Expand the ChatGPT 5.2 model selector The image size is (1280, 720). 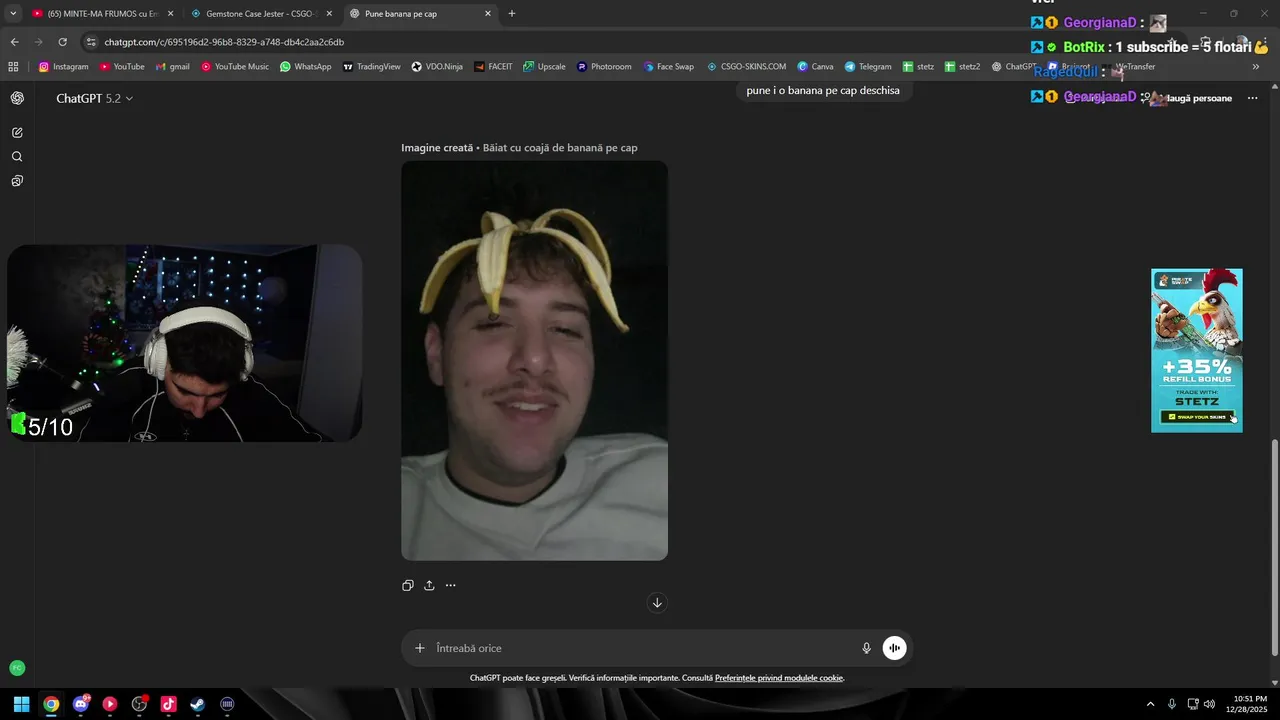pyautogui.click(x=95, y=98)
